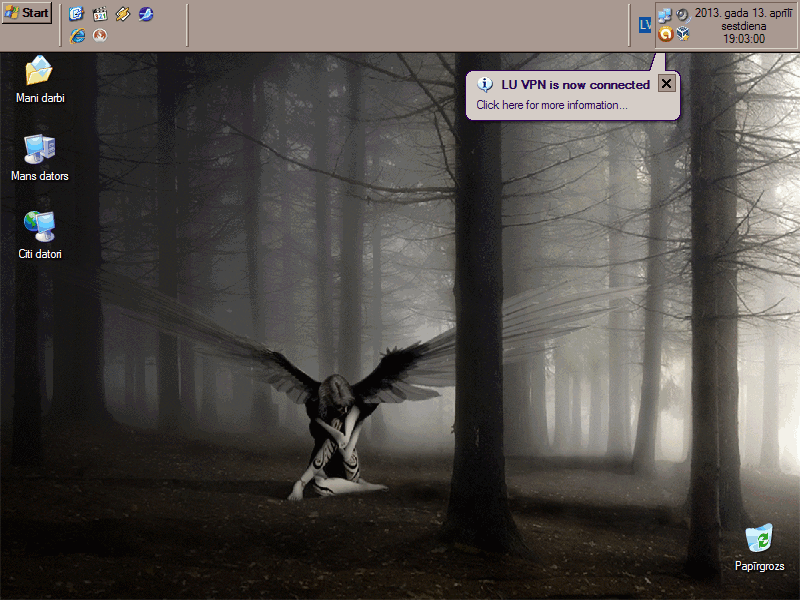Open the Start menu
The image size is (800, 600).
(27, 13)
